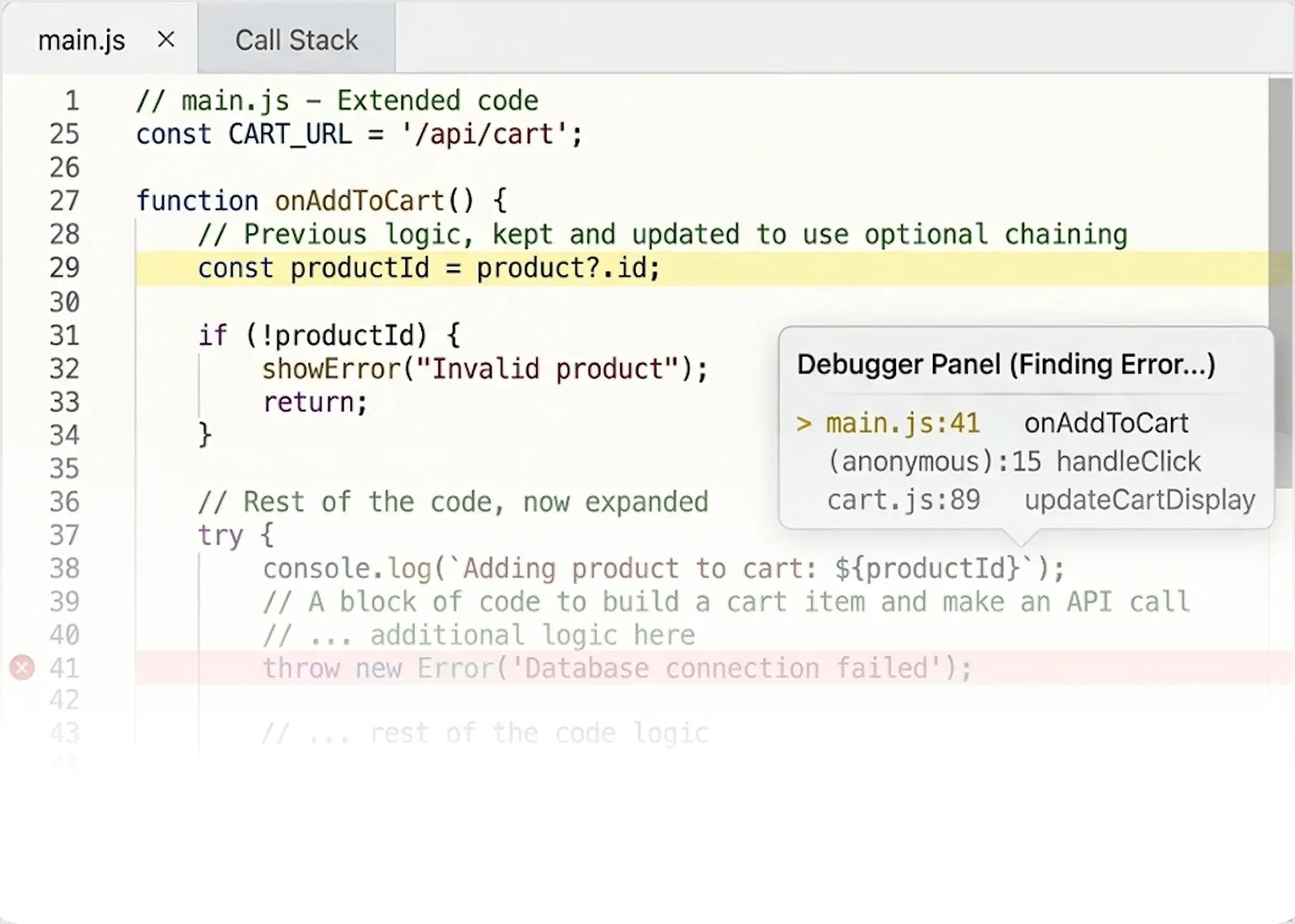The image size is (1295, 924).
Task: Click the vertical scrollbar thumb
Action: 1281,282
